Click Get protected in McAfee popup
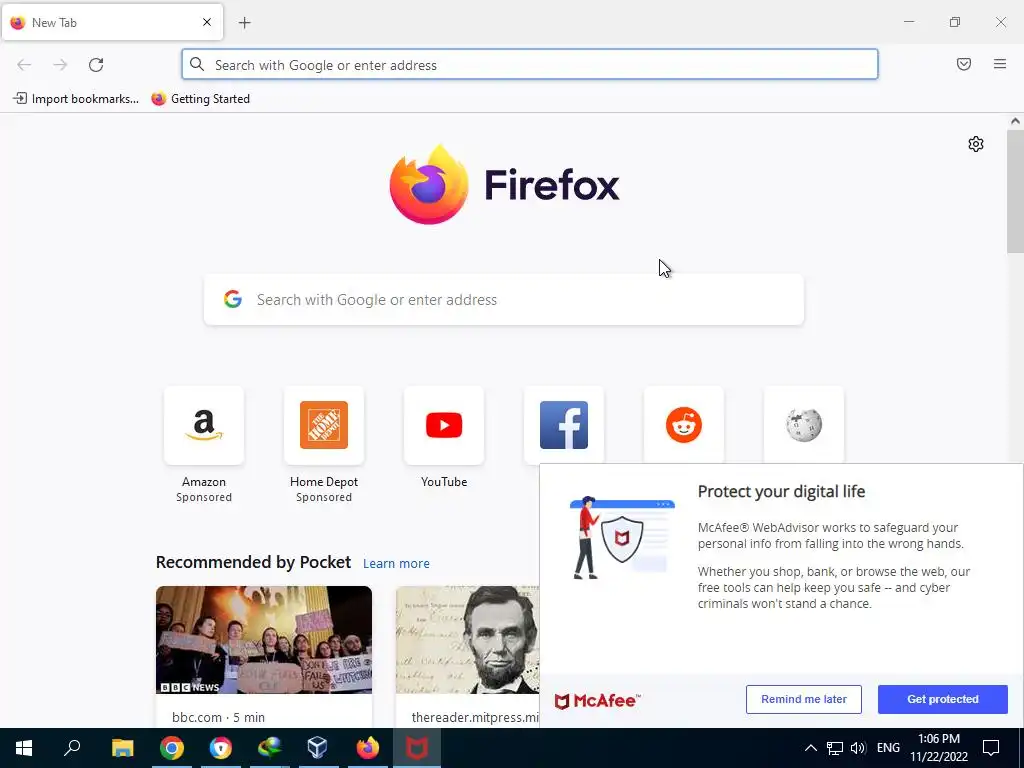Image resolution: width=1024 pixels, height=768 pixels. click(x=942, y=699)
